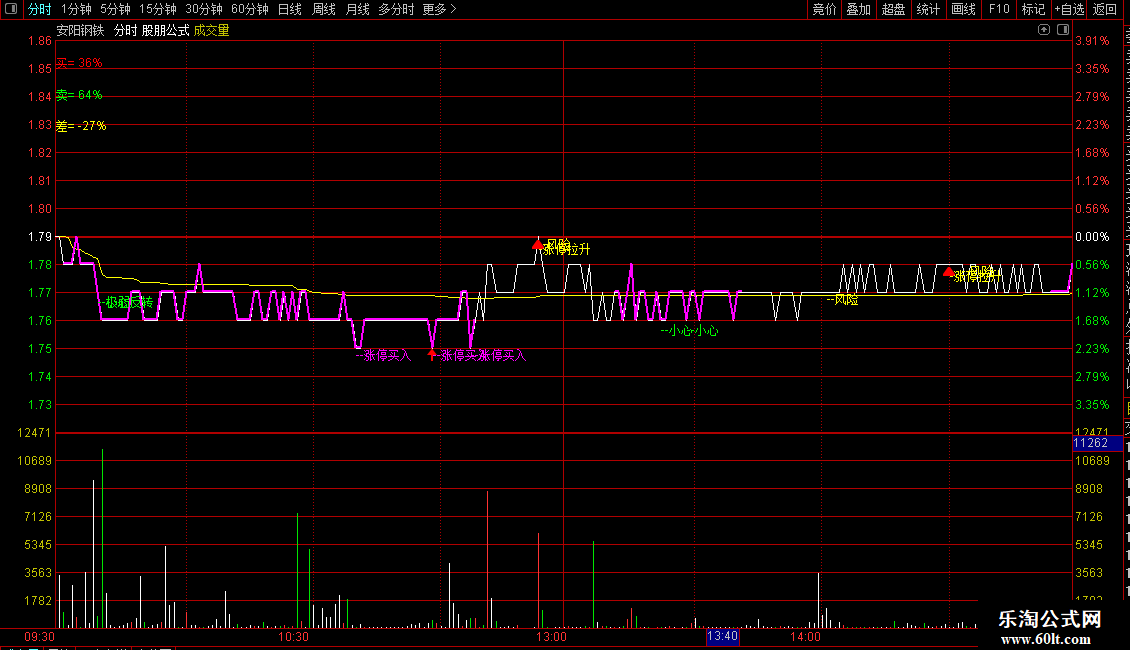Open the 统计 statistics panel

[x=927, y=9]
